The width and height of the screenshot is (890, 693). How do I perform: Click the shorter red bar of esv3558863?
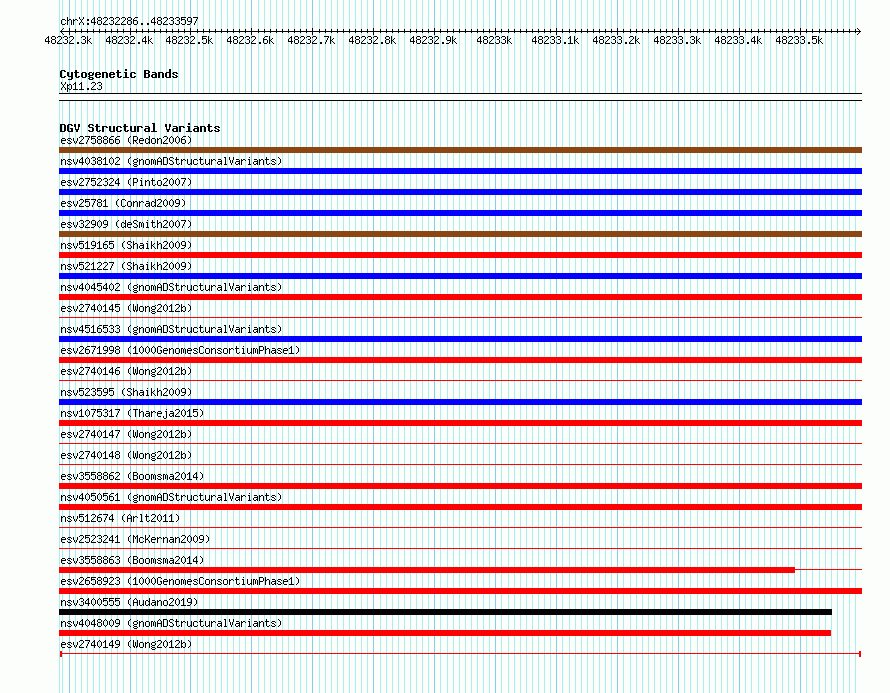(x=427, y=570)
